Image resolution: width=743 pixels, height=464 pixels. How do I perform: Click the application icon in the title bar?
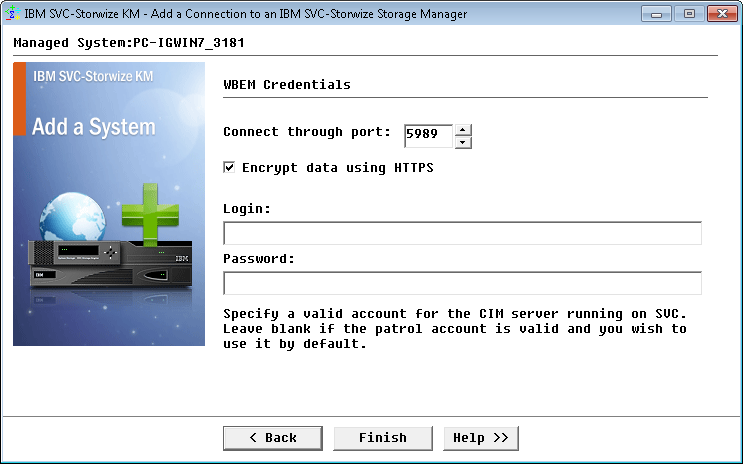point(12,14)
